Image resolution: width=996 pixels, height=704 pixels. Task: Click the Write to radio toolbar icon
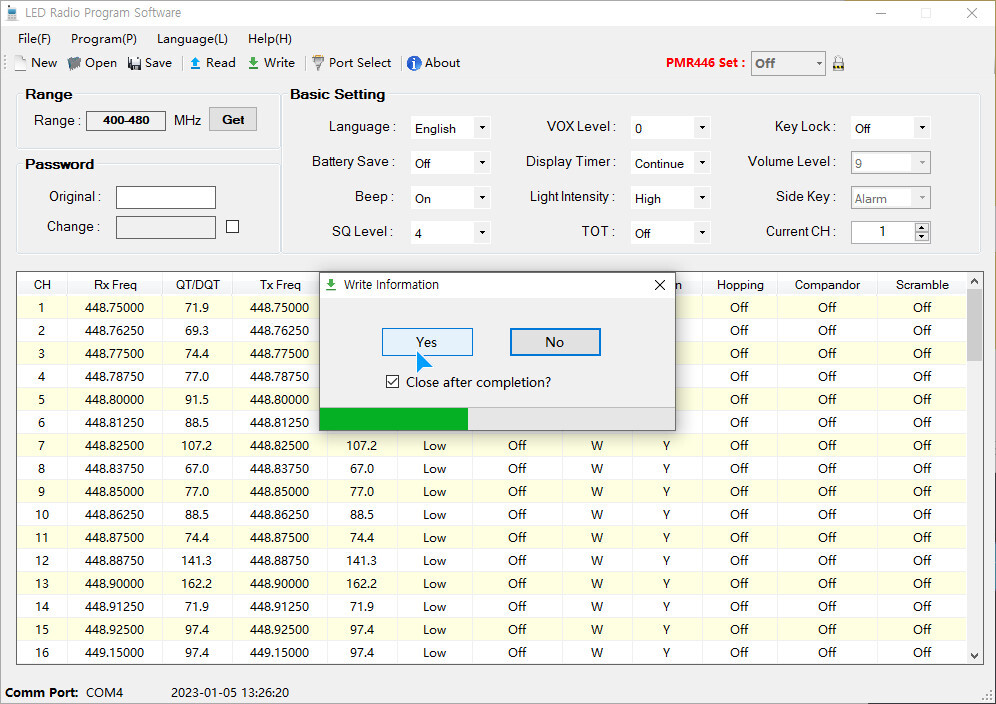(253, 63)
